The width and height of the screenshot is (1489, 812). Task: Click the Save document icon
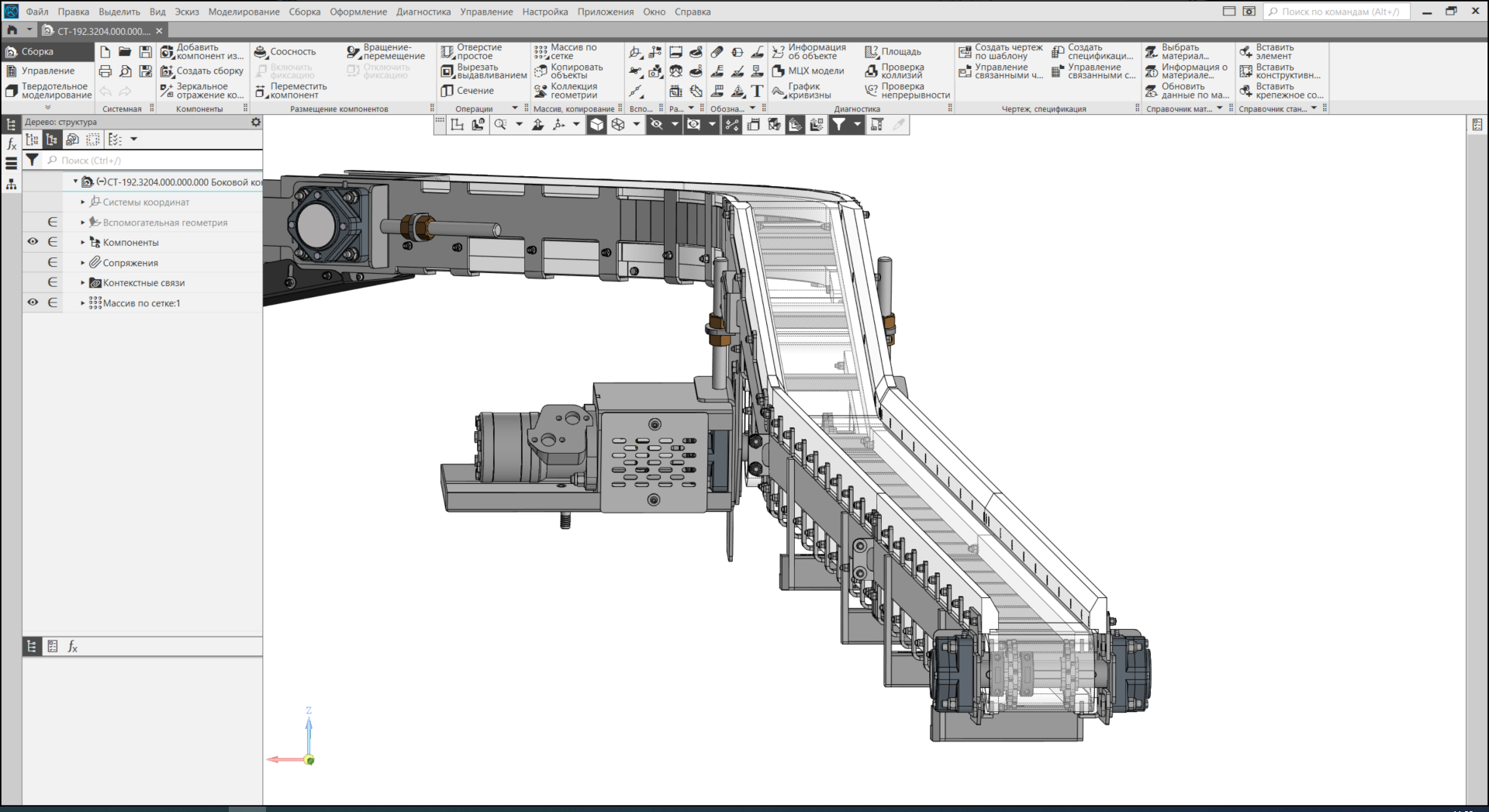145,52
